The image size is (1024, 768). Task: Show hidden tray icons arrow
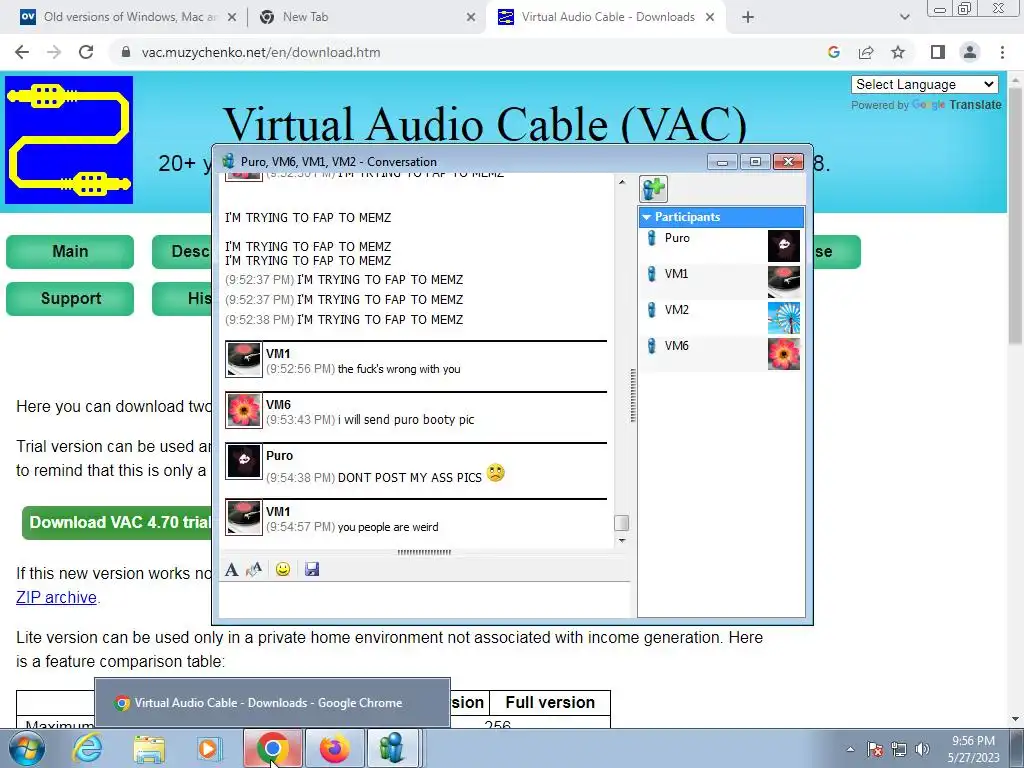pyautogui.click(x=850, y=749)
